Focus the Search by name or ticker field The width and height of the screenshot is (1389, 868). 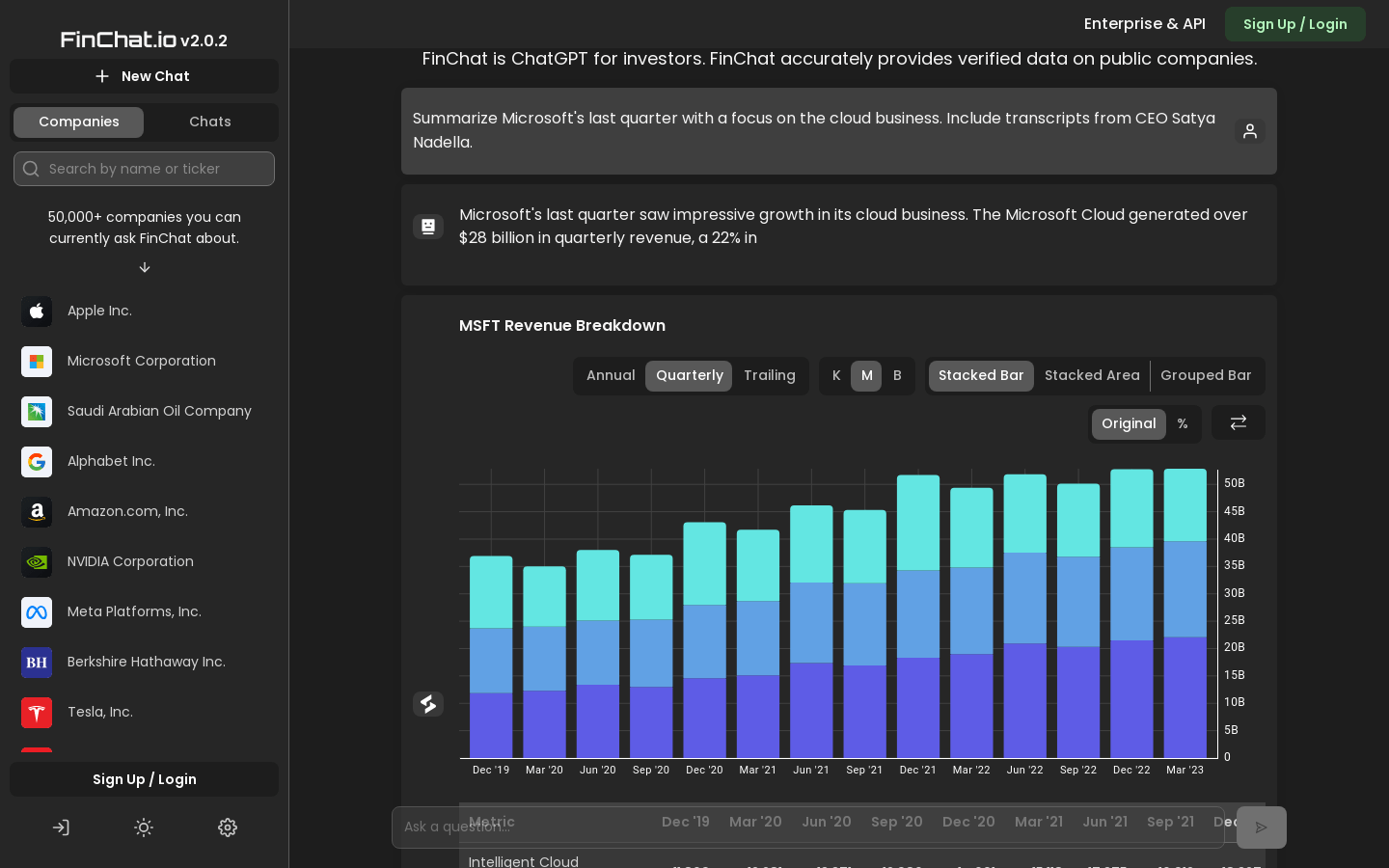[145, 169]
